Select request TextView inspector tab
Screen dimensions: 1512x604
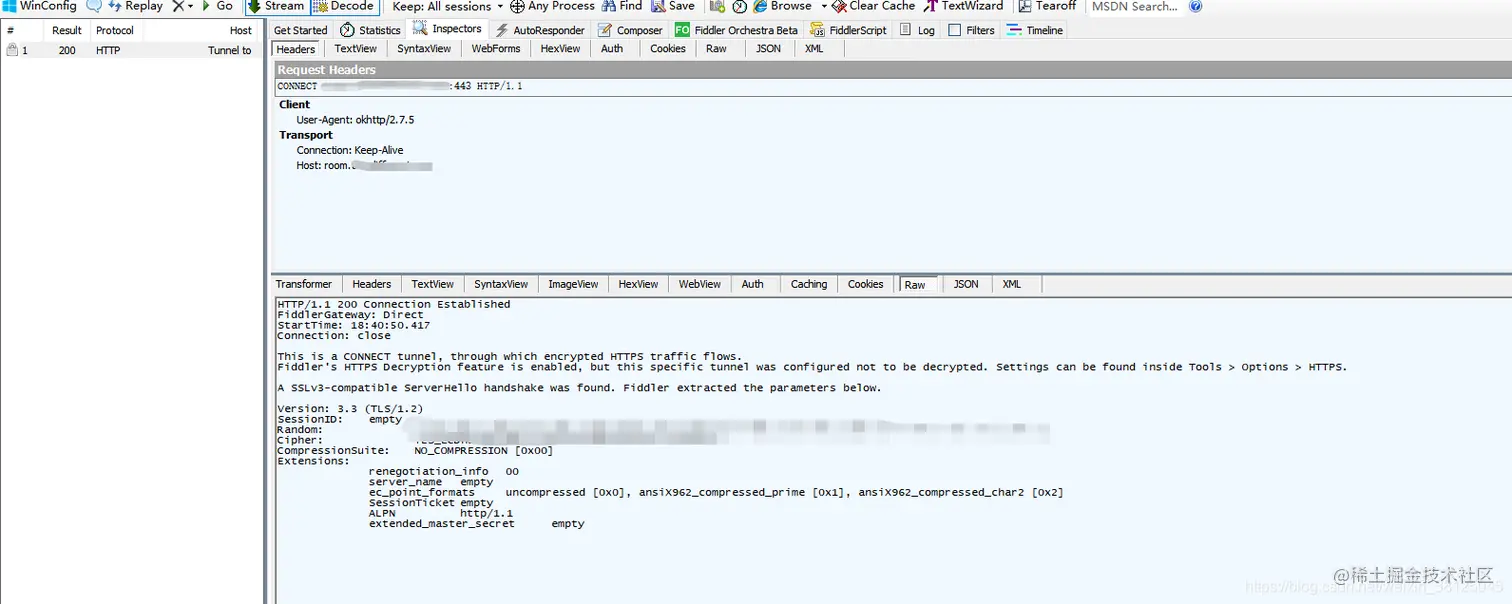pos(355,48)
